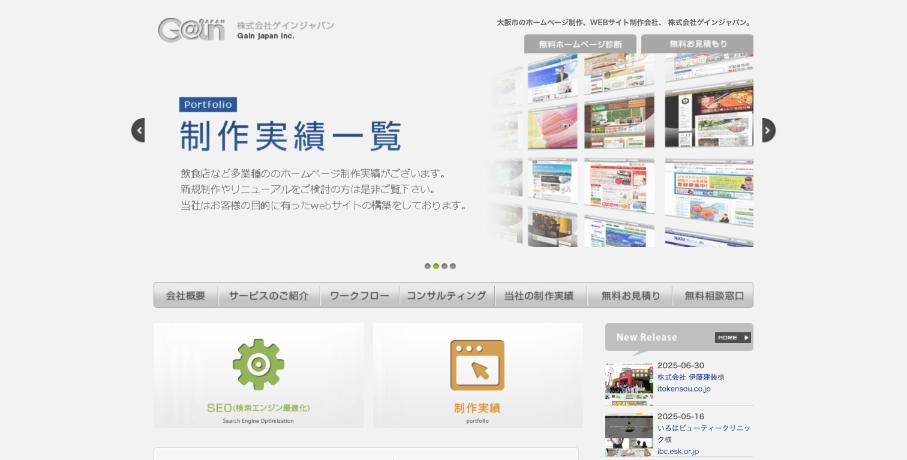The height and width of the screenshot is (460, 907).
Task: Click the ibc.esk.or.jp link
Action: [678, 451]
